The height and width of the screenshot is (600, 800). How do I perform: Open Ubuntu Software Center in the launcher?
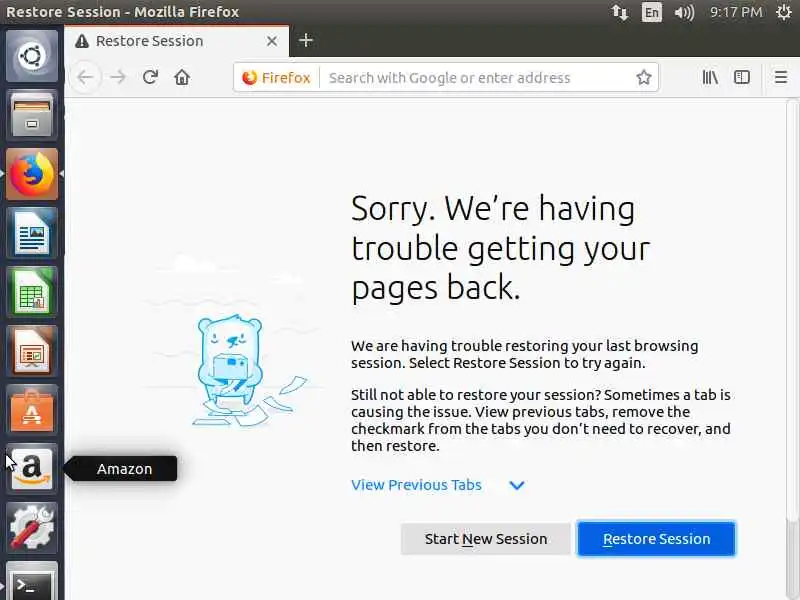click(32, 410)
